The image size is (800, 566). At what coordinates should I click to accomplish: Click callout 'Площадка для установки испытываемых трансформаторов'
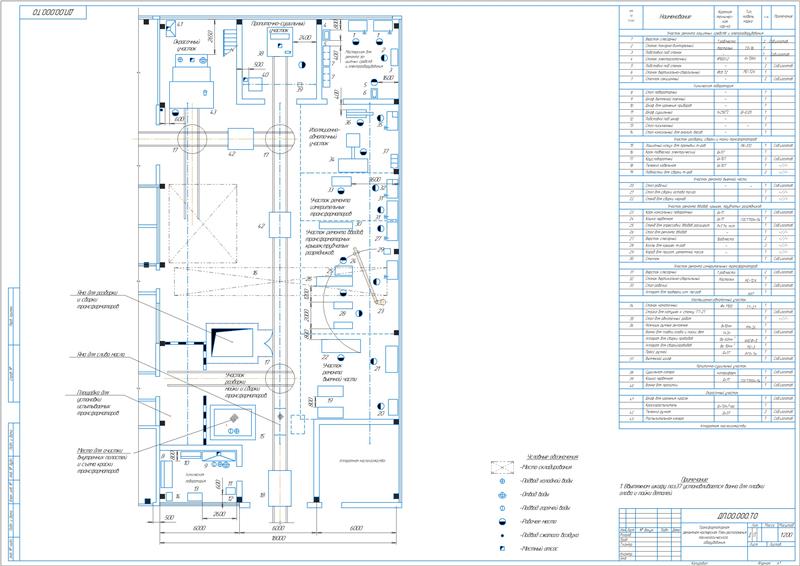click(98, 403)
